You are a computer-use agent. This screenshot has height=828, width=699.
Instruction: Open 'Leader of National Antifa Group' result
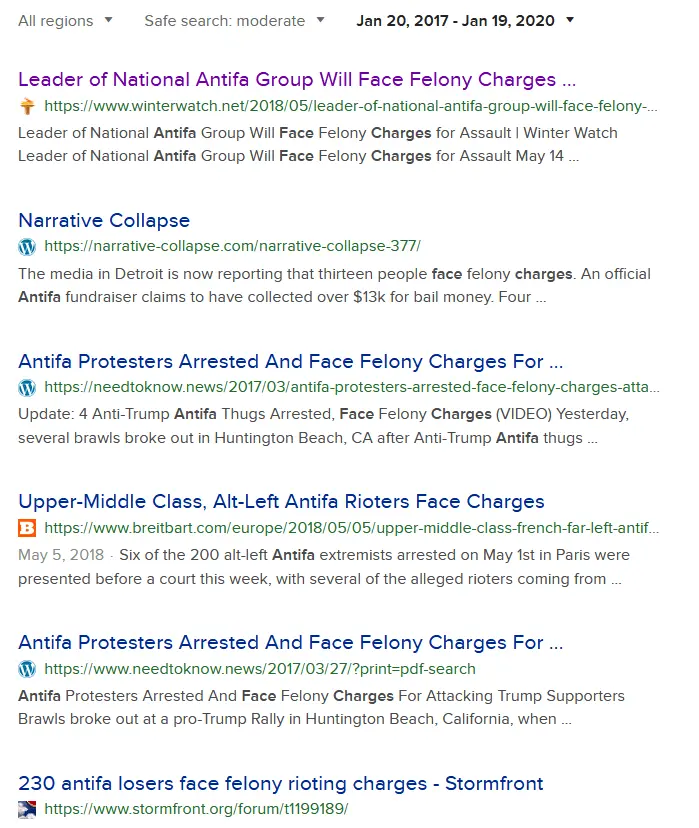[x=297, y=80]
